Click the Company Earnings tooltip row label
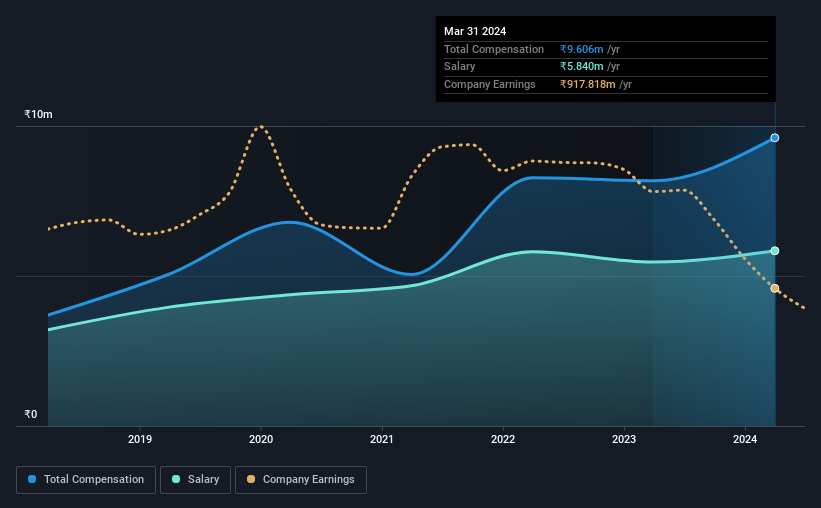The width and height of the screenshot is (821, 508). coord(490,84)
